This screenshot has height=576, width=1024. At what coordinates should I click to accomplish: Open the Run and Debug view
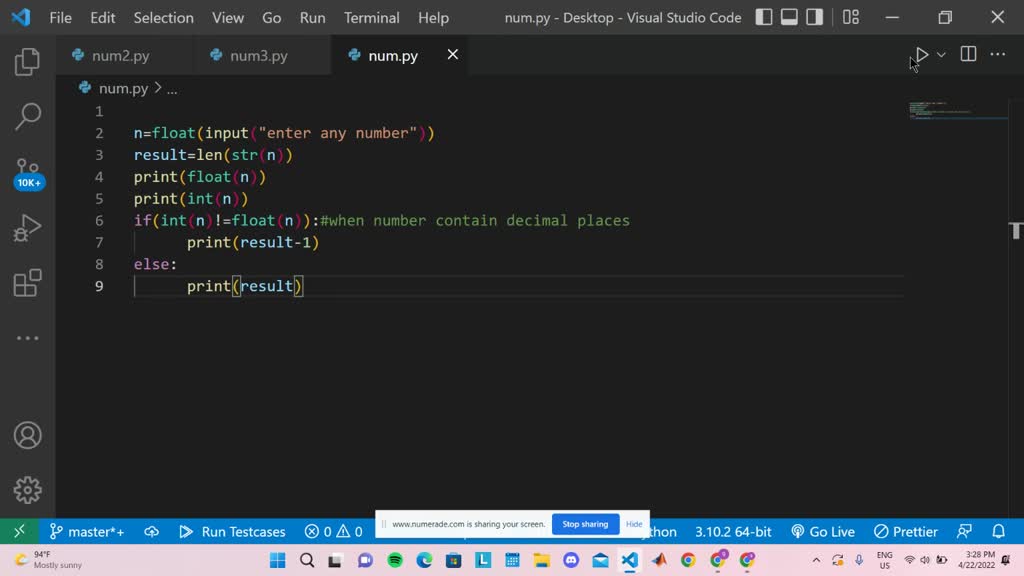26,227
